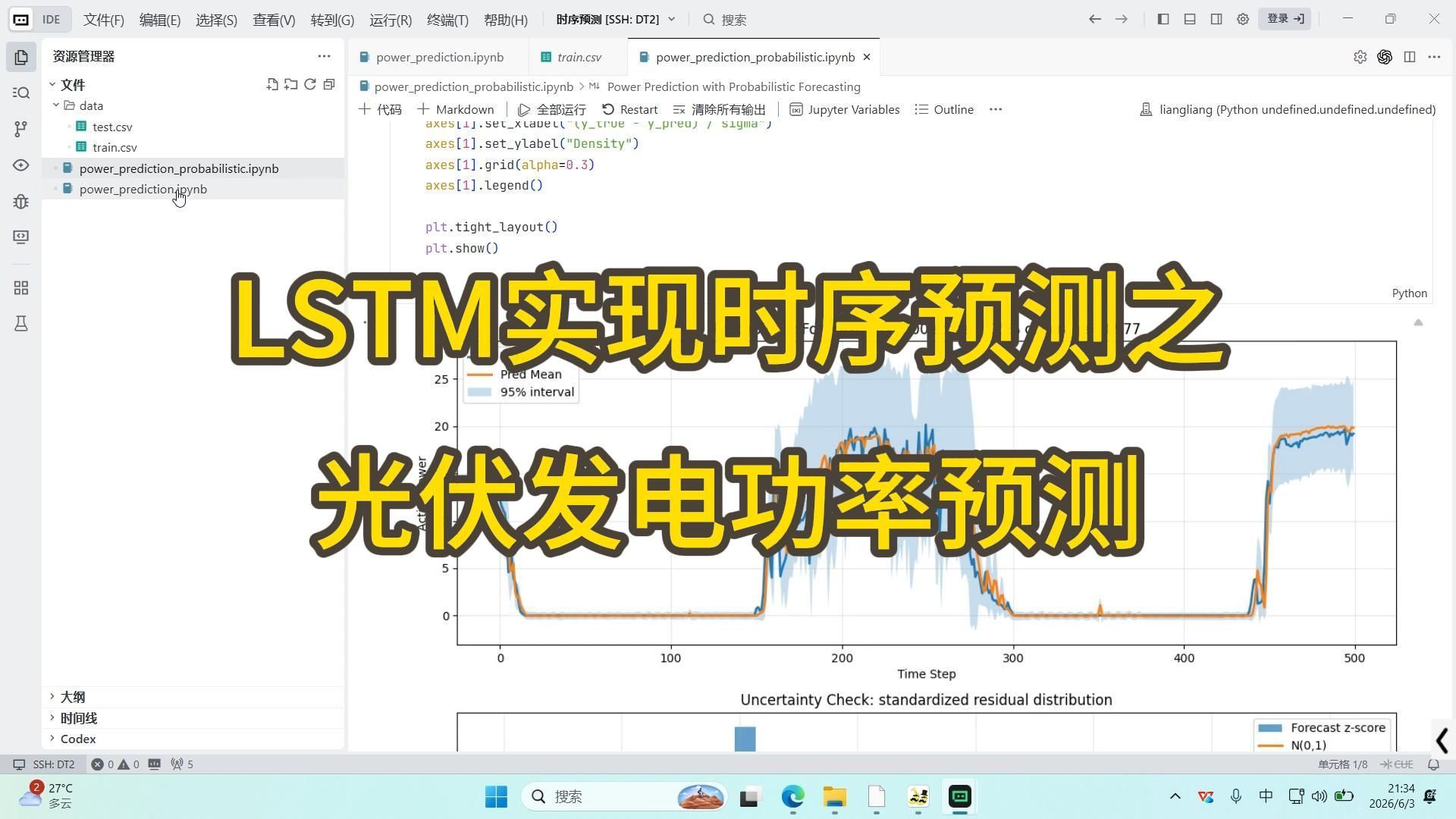The width and height of the screenshot is (1456, 819).
Task: Open notebook settings gear icon
Action: 1360,57
